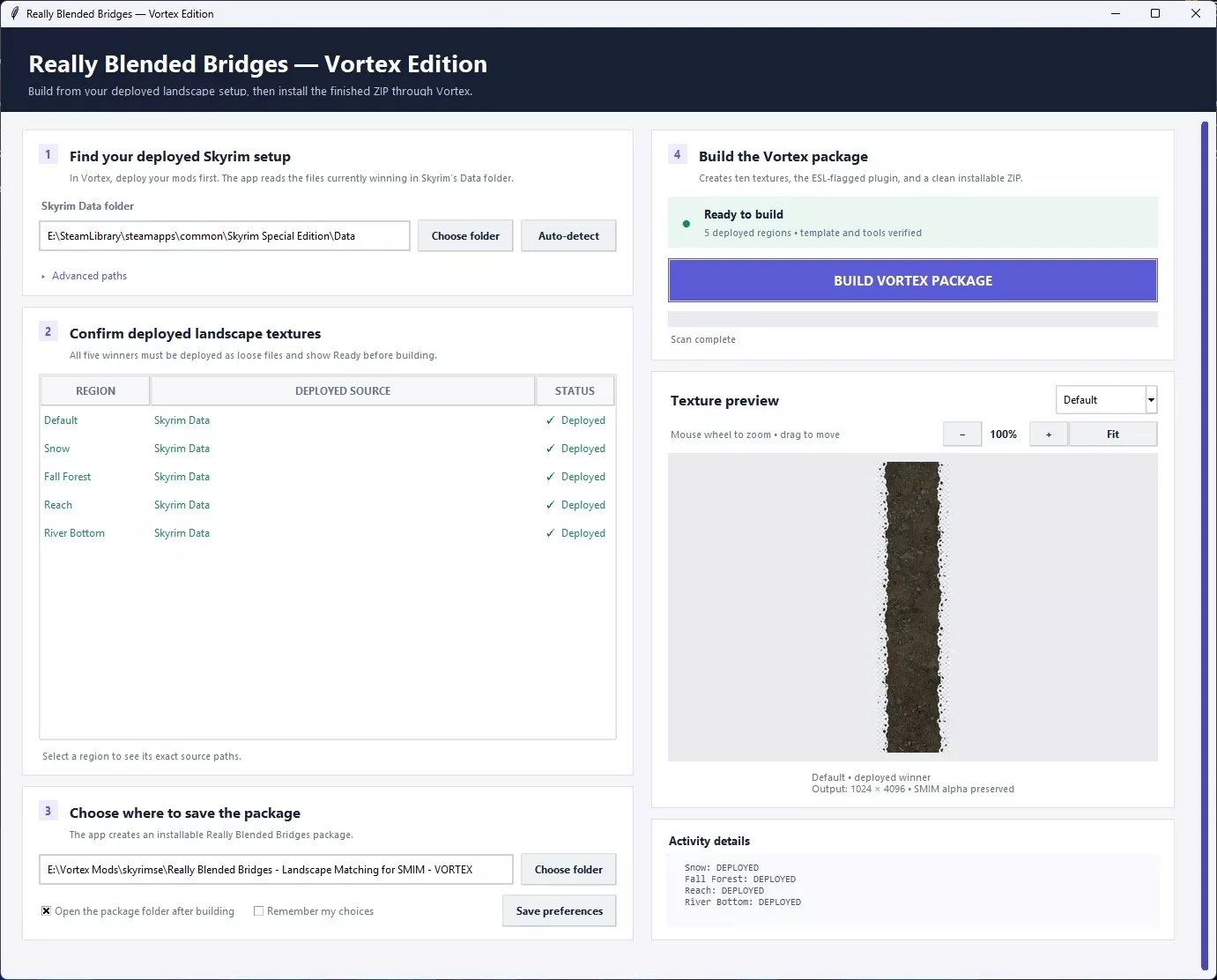Maximize the Really Blended Bridges window
This screenshot has height=980, width=1217.
coord(1155,13)
